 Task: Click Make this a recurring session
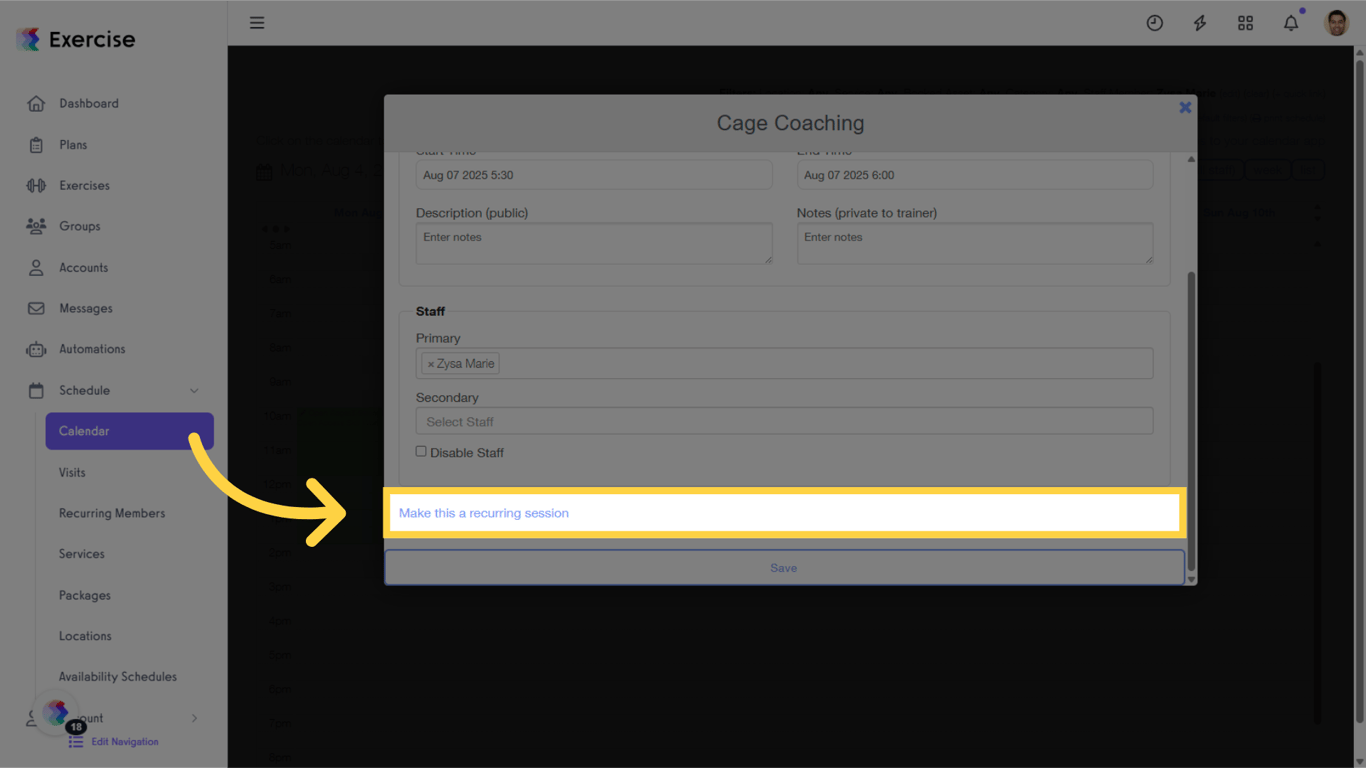483,512
